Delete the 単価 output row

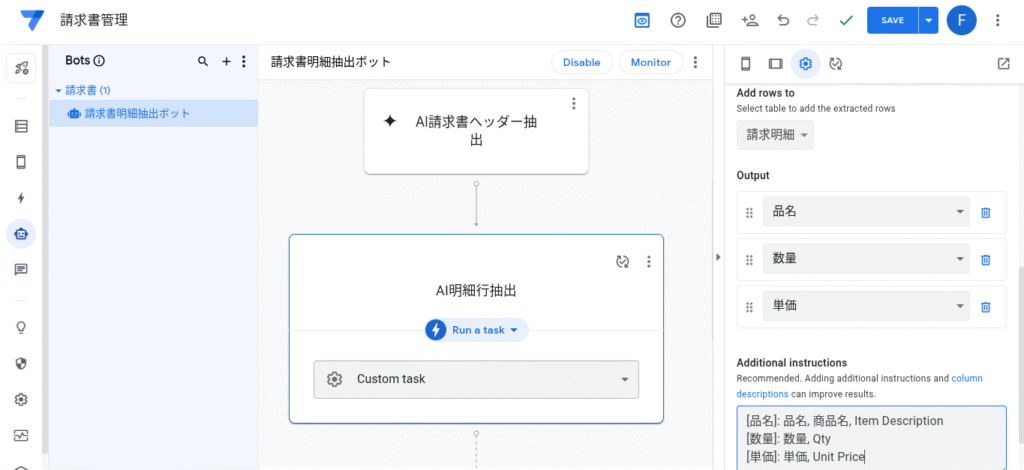pos(985,307)
